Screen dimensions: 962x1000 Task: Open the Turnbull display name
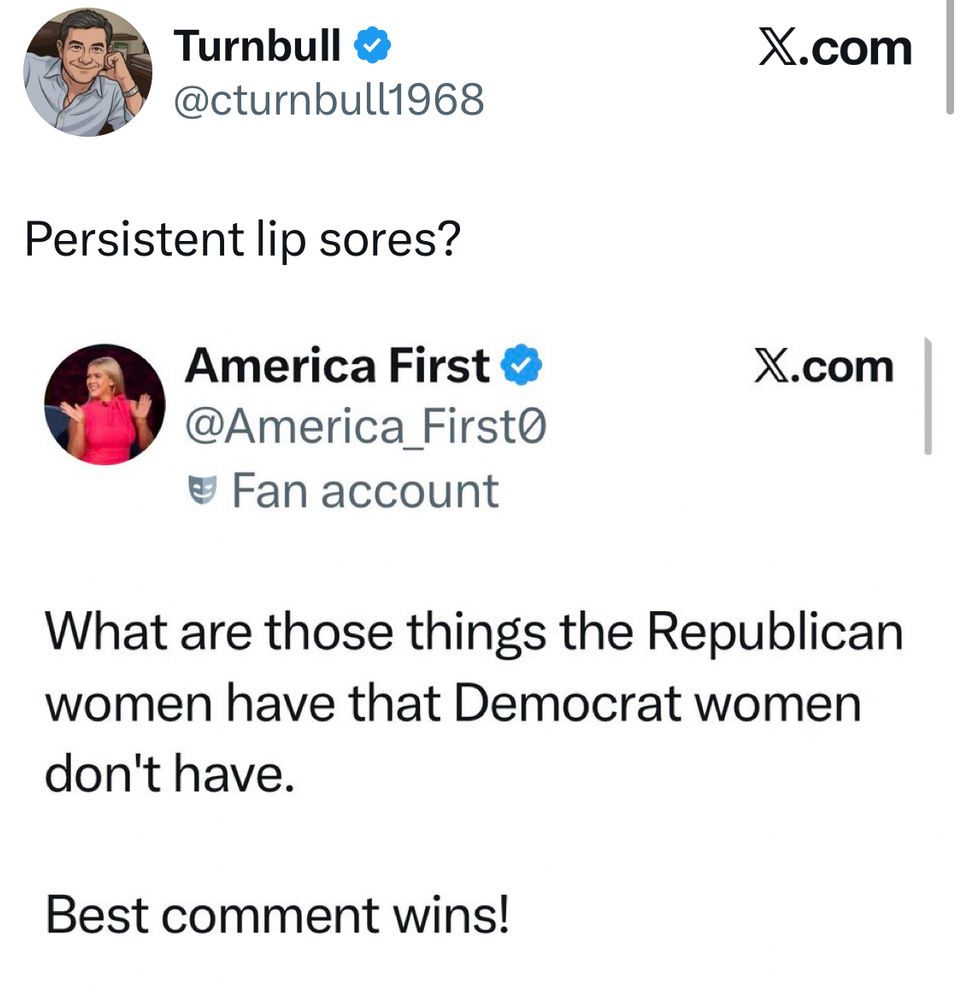(257, 47)
